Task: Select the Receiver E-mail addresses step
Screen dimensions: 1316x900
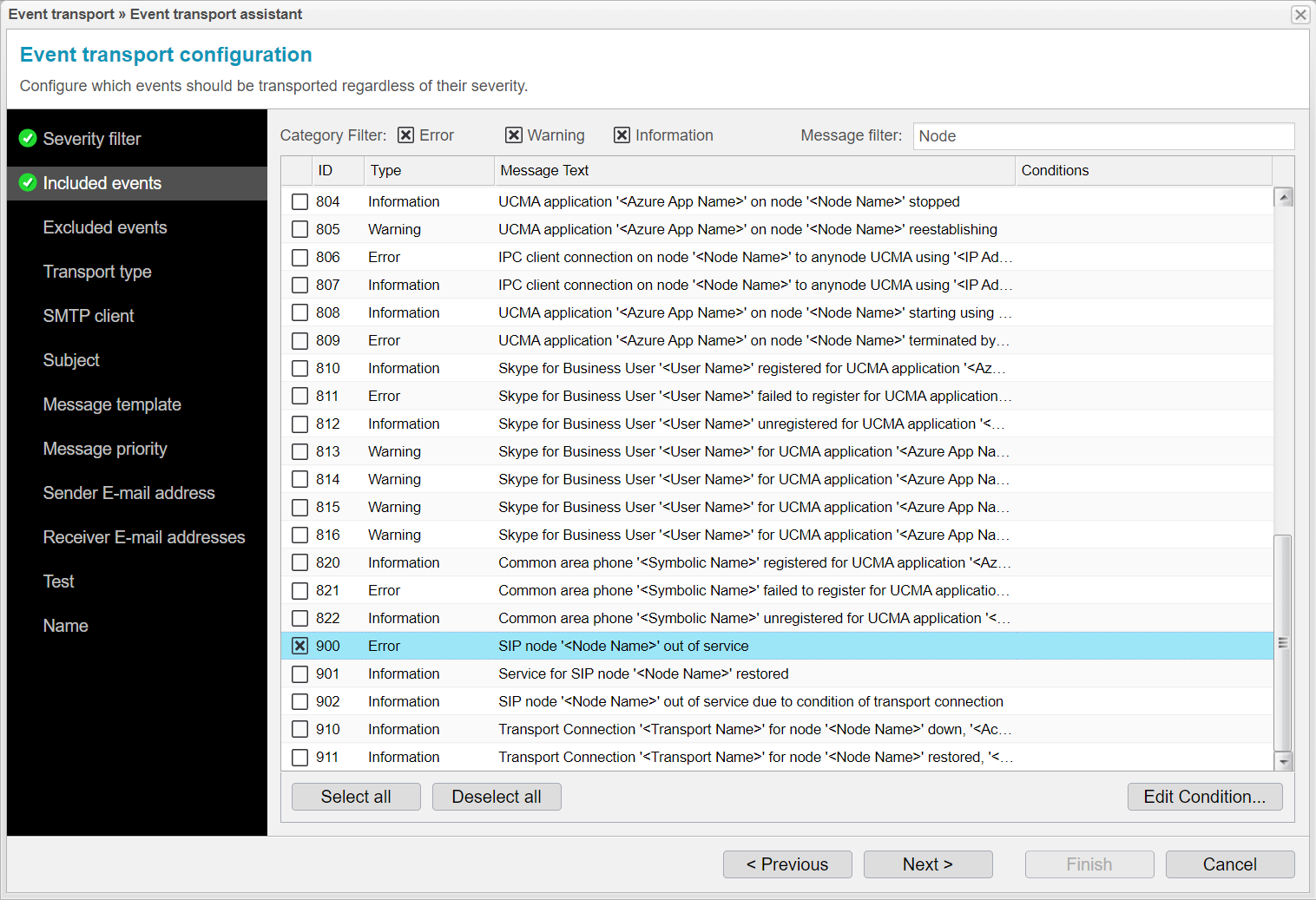Action: click(x=143, y=537)
